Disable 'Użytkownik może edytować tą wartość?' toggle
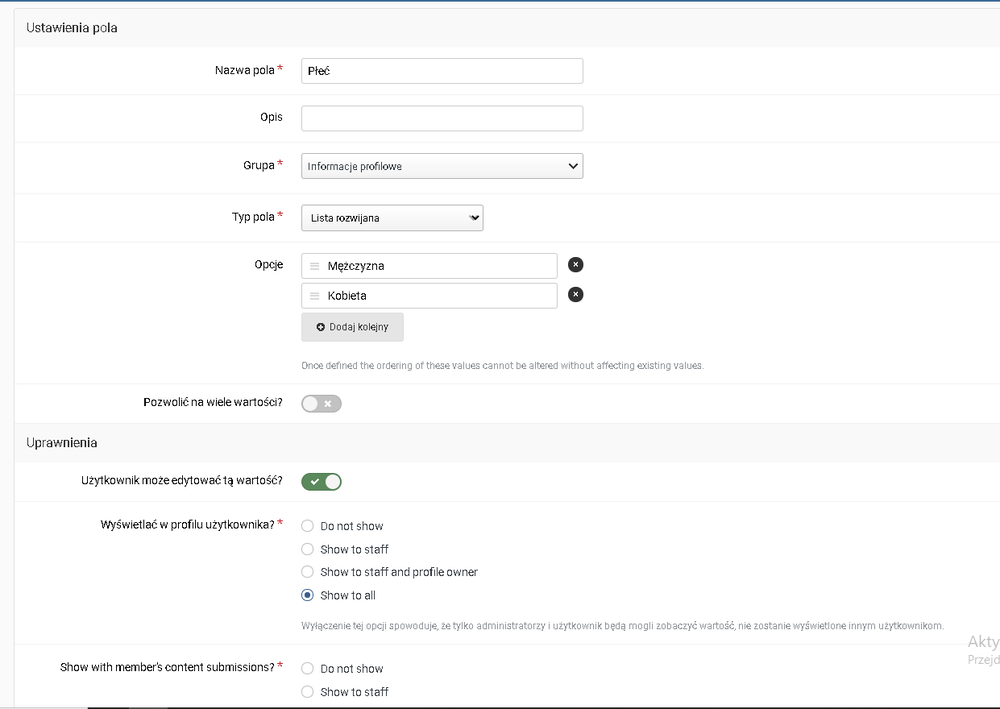1000x709 pixels. click(x=321, y=482)
